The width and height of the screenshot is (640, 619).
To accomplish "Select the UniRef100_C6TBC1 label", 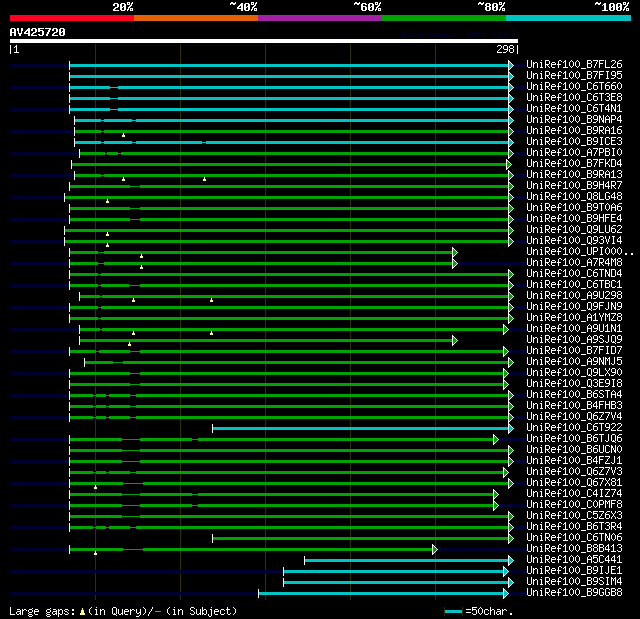I will (574, 285).
